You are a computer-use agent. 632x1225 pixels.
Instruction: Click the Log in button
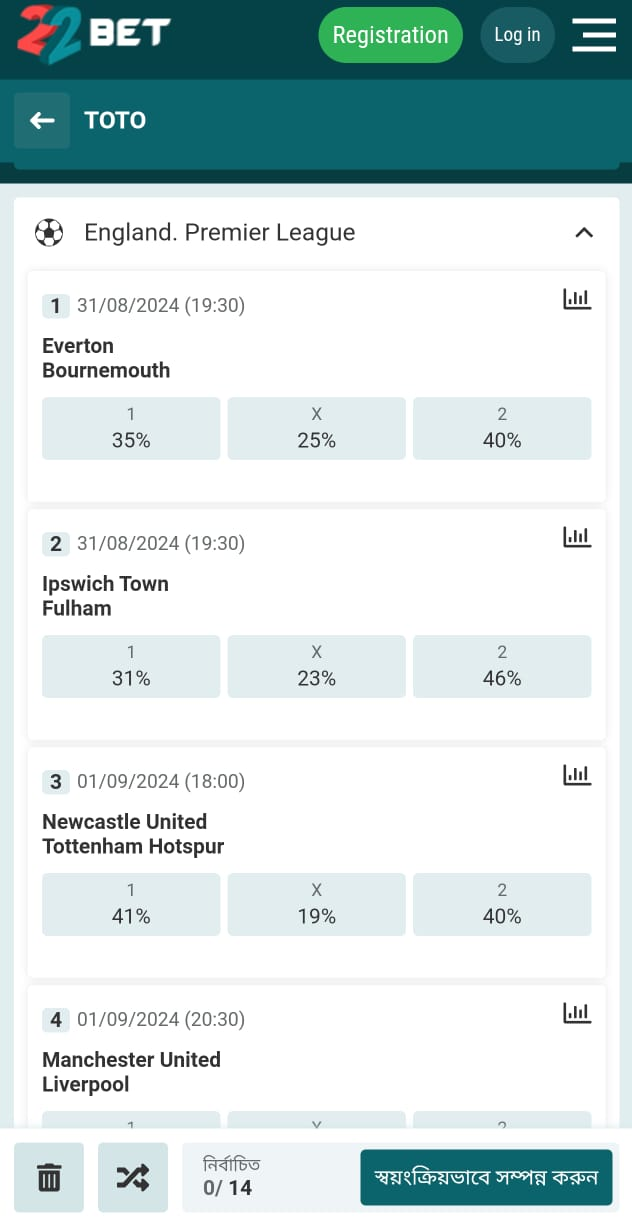pyautogui.click(x=517, y=35)
